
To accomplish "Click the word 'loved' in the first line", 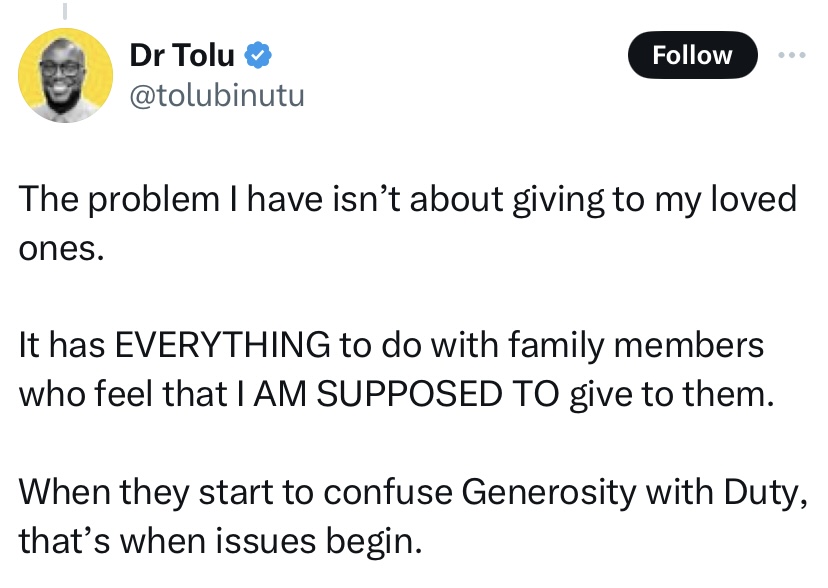I will tap(750, 199).
